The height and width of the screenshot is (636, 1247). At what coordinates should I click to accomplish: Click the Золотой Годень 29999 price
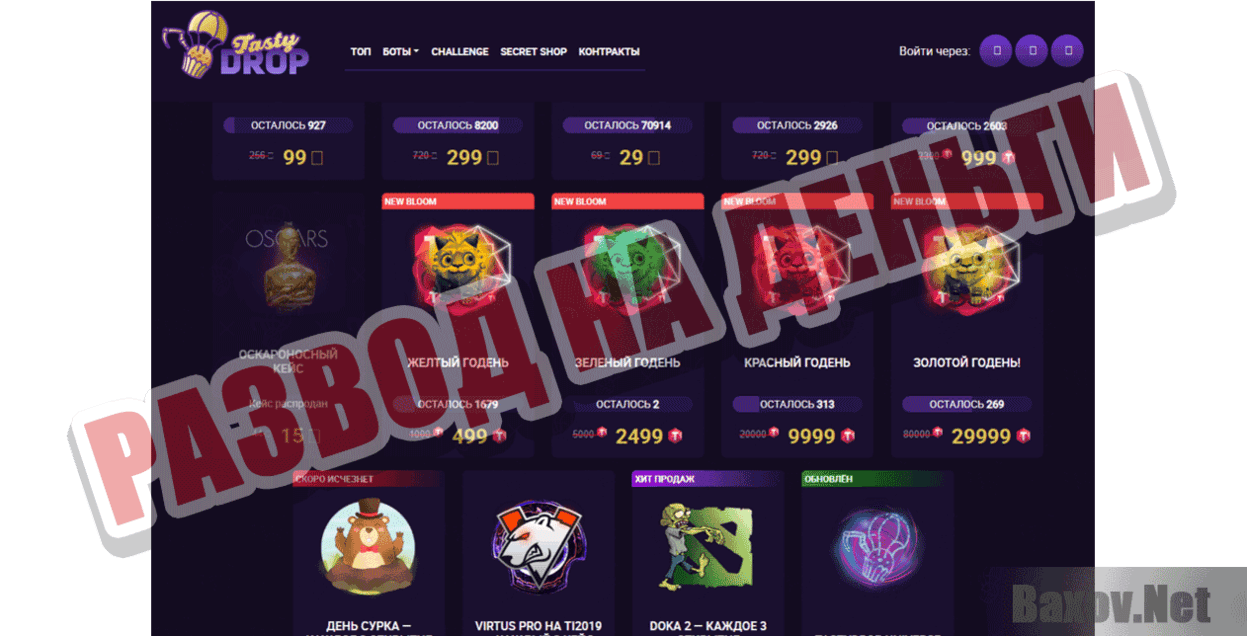tap(981, 436)
